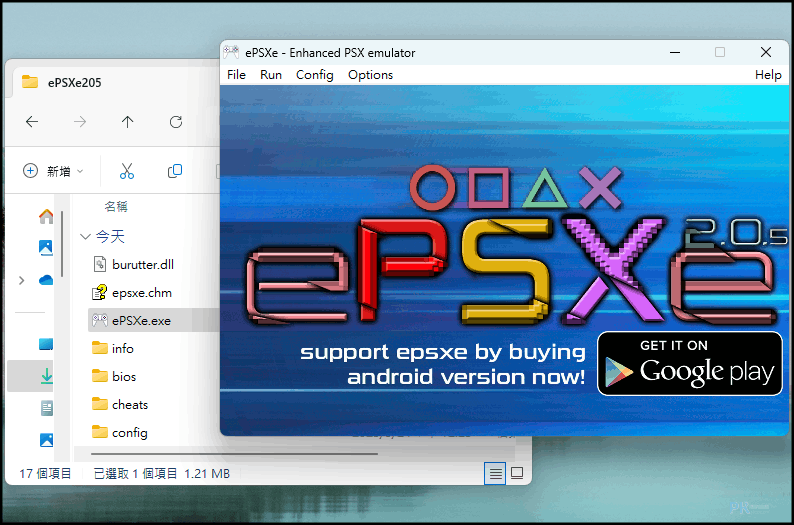Viewport: 794px width, 525px height.
Task: Click the Get it on Google Play badge
Action: [x=690, y=364]
